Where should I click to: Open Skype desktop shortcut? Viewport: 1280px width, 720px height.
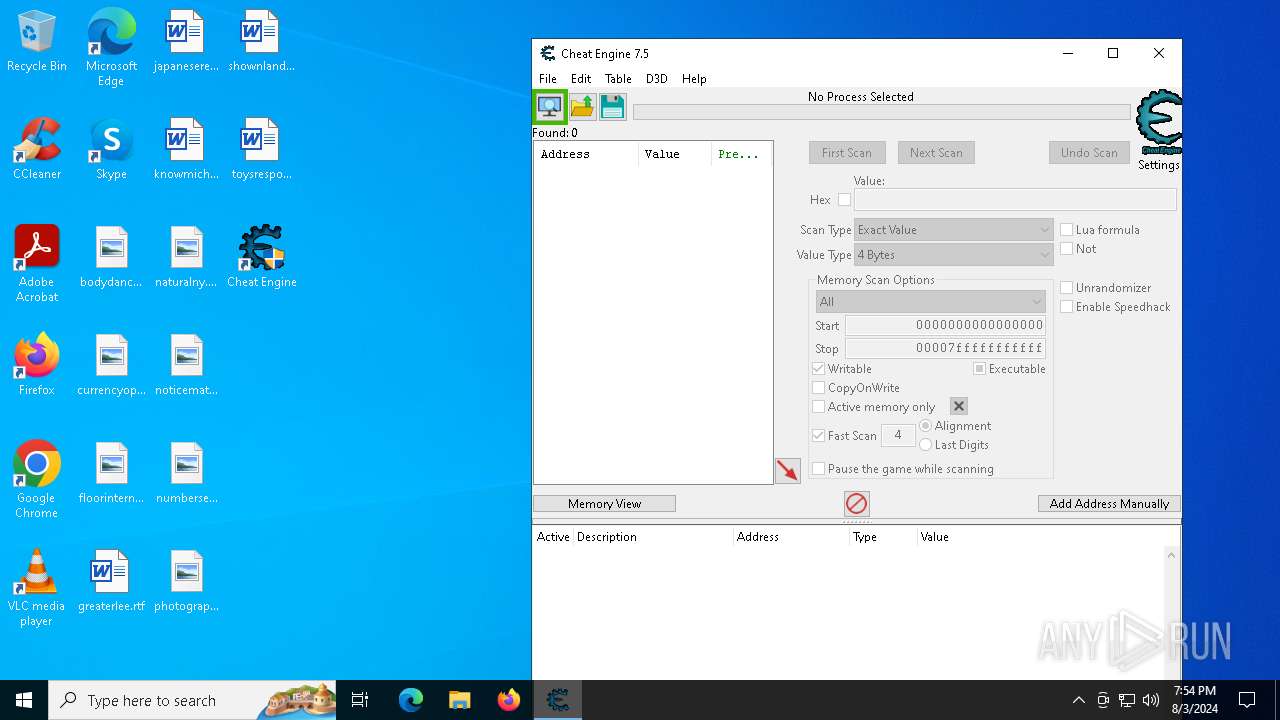click(111, 149)
